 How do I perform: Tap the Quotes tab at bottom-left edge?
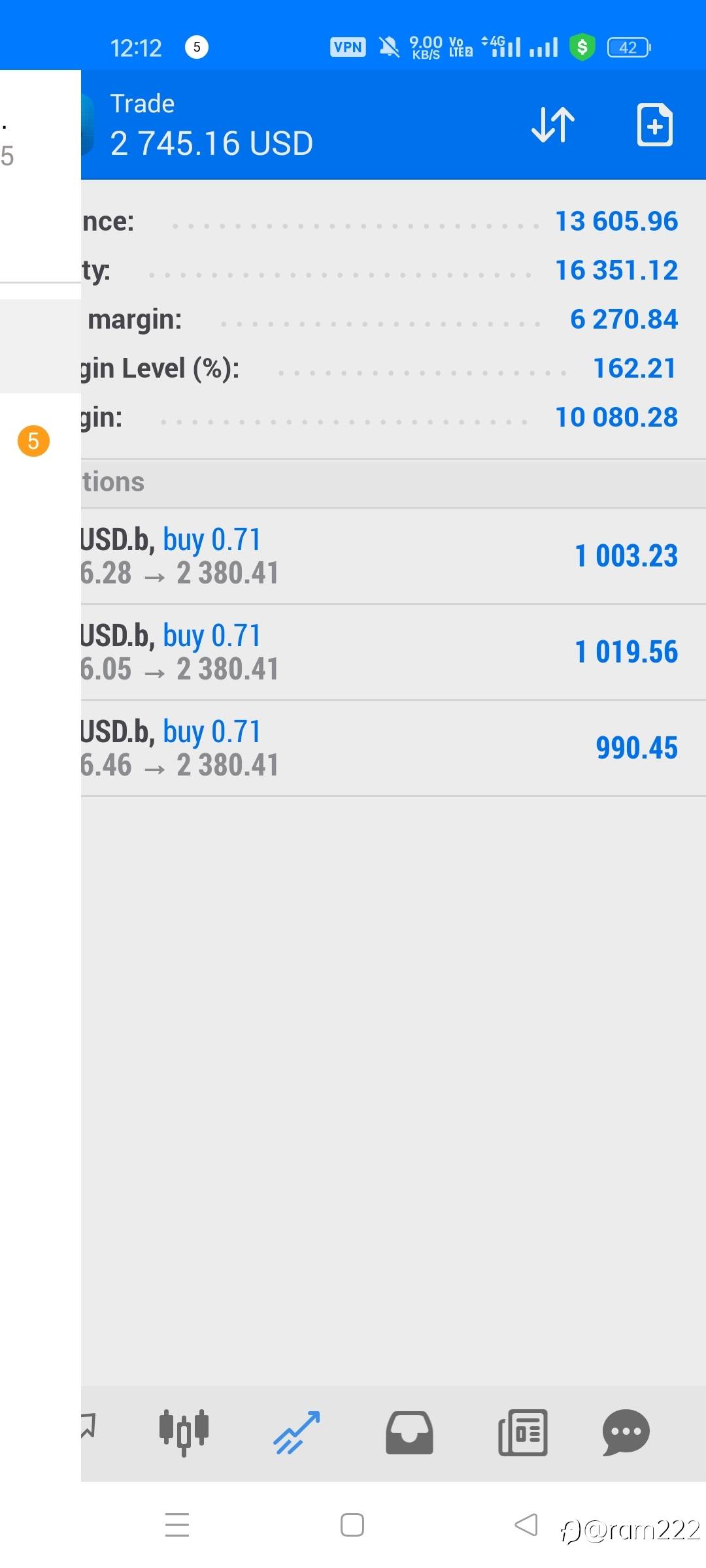[x=88, y=1426]
